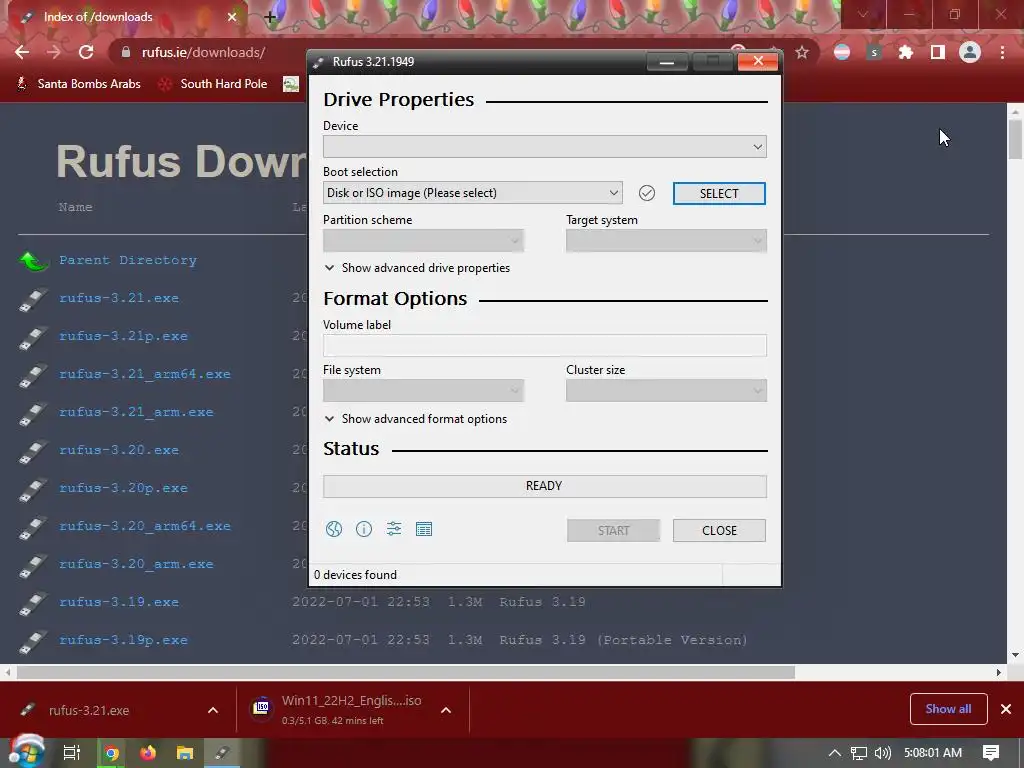The height and width of the screenshot is (768, 1024).
Task: Open the Device dropdown in Rufus
Action: tap(545, 146)
